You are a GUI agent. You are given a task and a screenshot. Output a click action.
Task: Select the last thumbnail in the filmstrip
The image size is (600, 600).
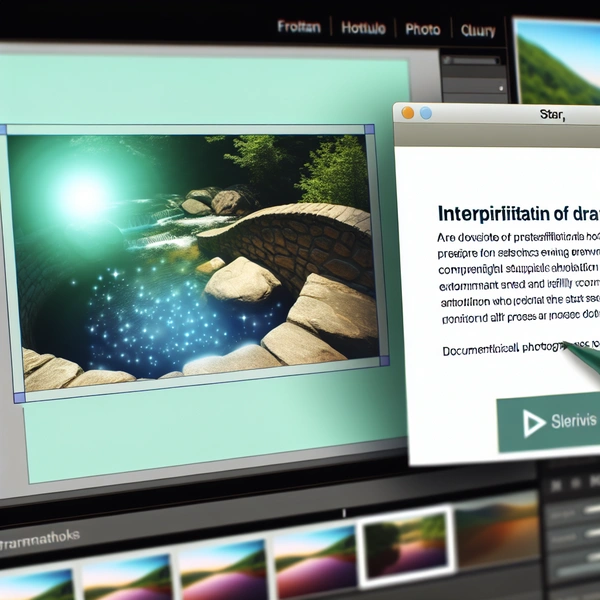497,530
